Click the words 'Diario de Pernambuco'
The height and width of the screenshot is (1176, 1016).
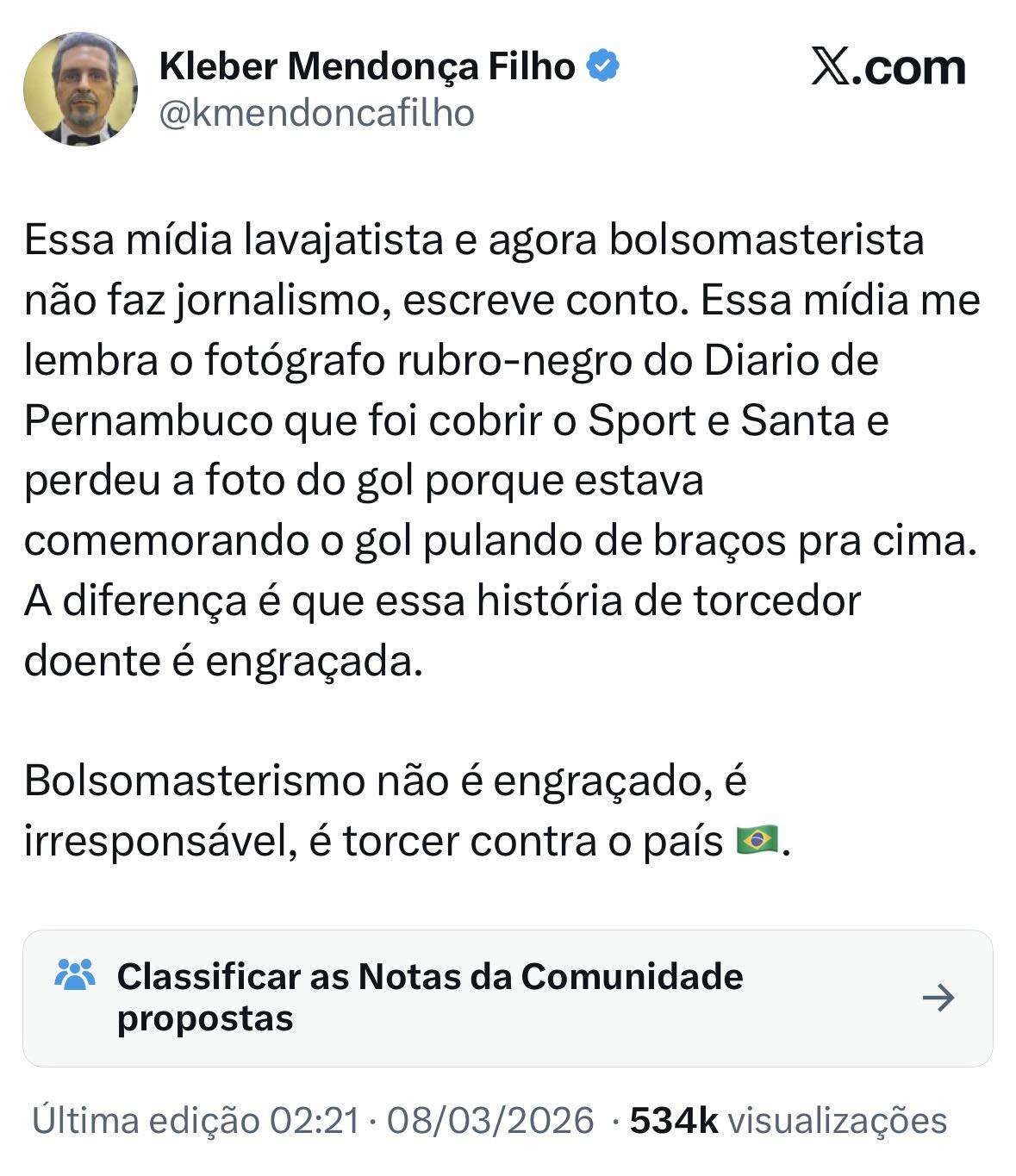point(790,361)
